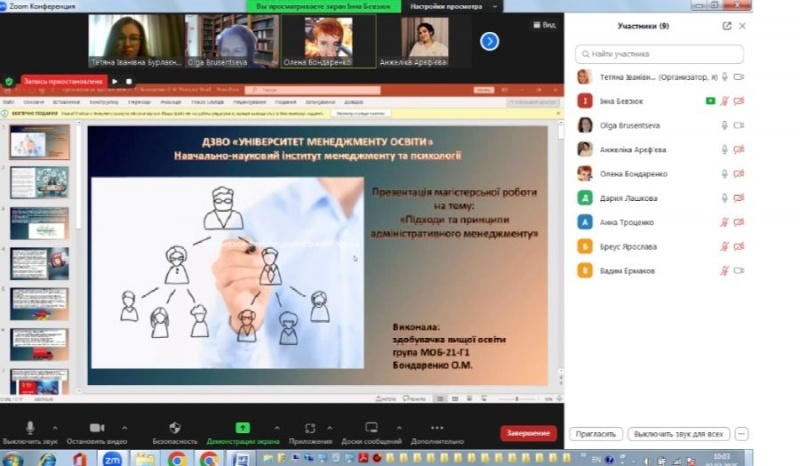800x466 pixels.
Task: Select the second slide thumbnail in PowerPoint
Action: (39, 182)
